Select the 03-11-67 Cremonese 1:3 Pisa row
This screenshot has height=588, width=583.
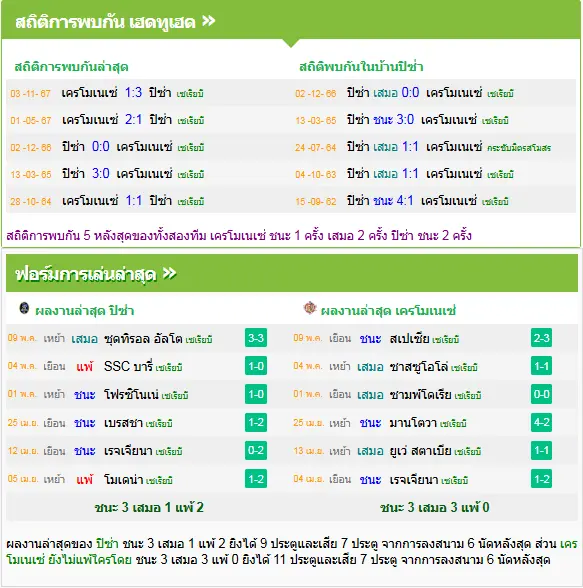(147, 93)
